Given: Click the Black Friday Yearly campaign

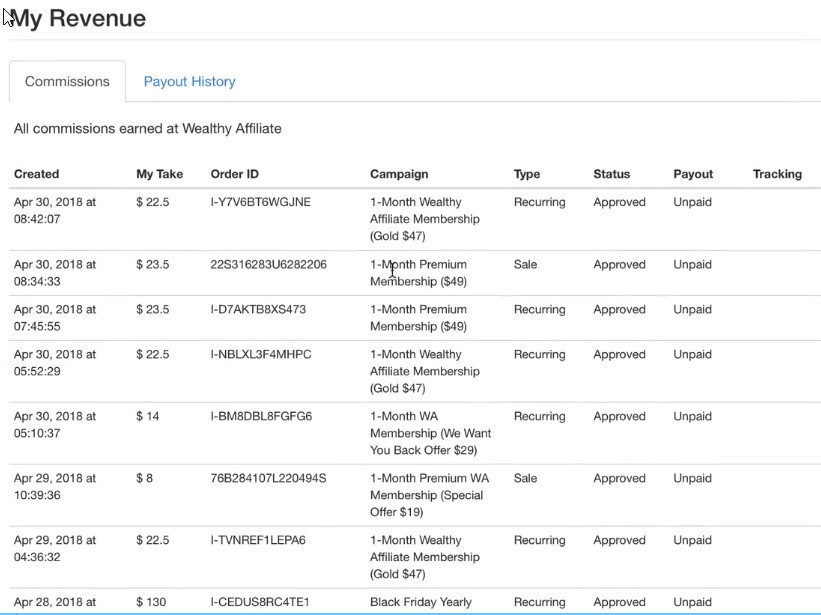Looking at the screenshot, I should pos(421,602).
